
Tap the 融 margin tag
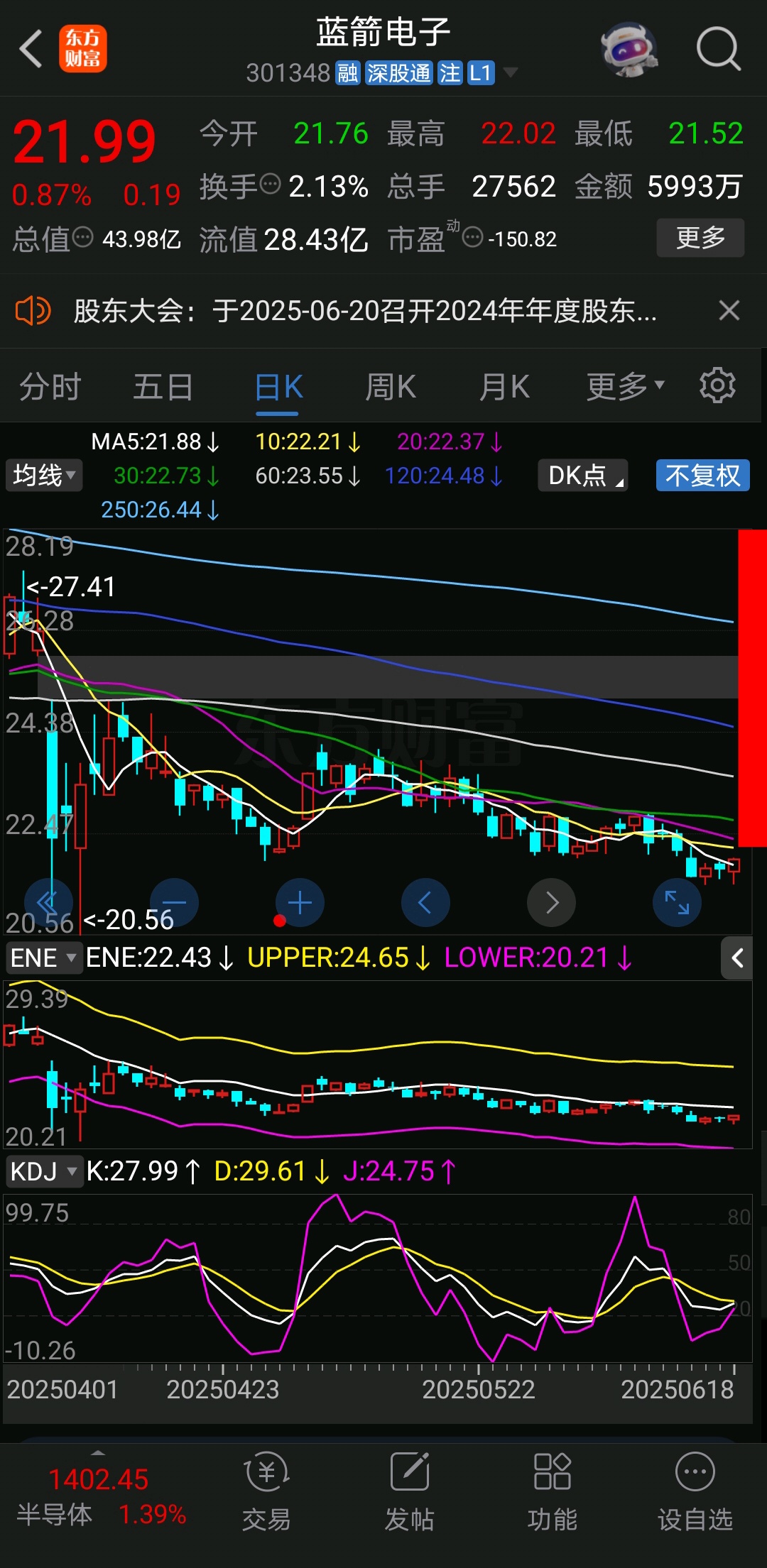point(347,73)
